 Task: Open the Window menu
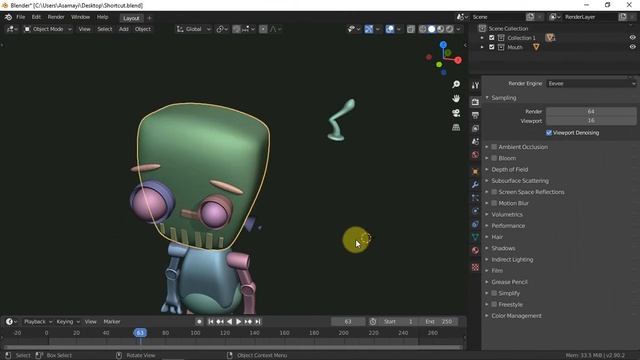click(x=80, y=17)
